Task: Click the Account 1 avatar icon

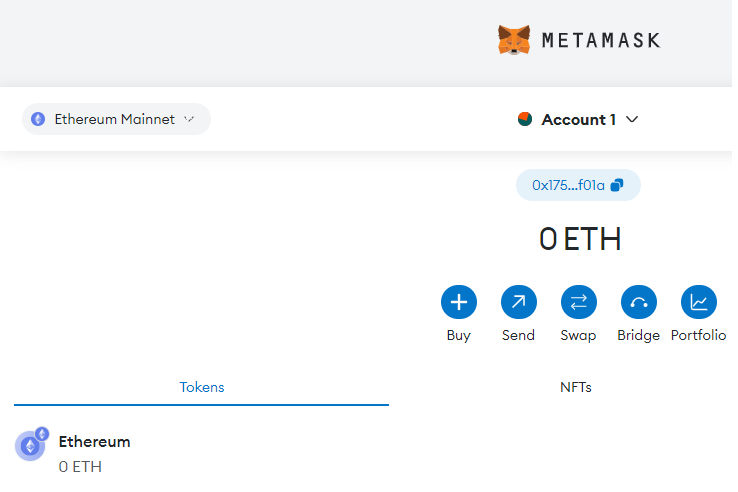Action: click(525, 119)
